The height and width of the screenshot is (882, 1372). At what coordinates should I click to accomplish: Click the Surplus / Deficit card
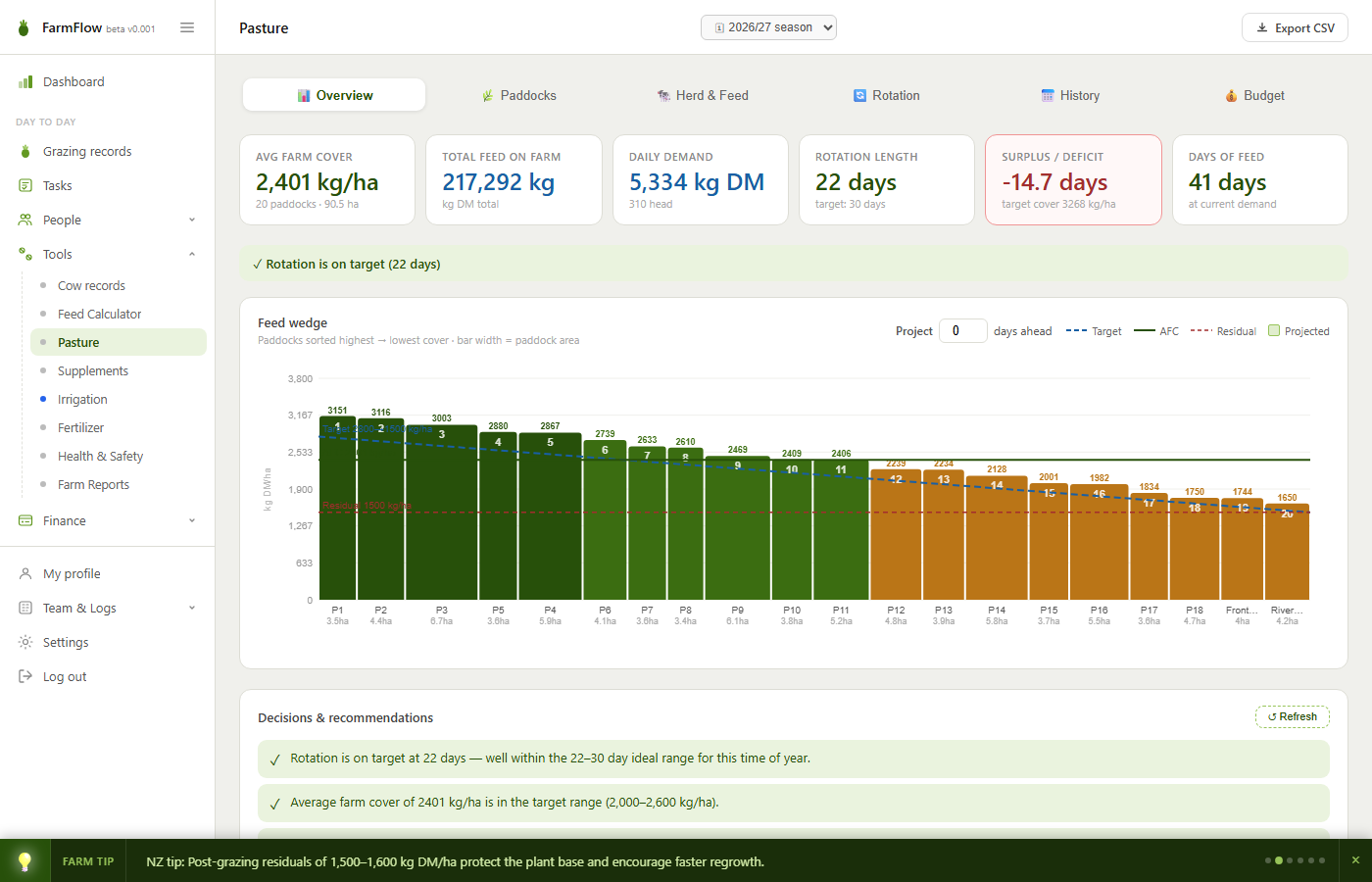click(1073, 180)
